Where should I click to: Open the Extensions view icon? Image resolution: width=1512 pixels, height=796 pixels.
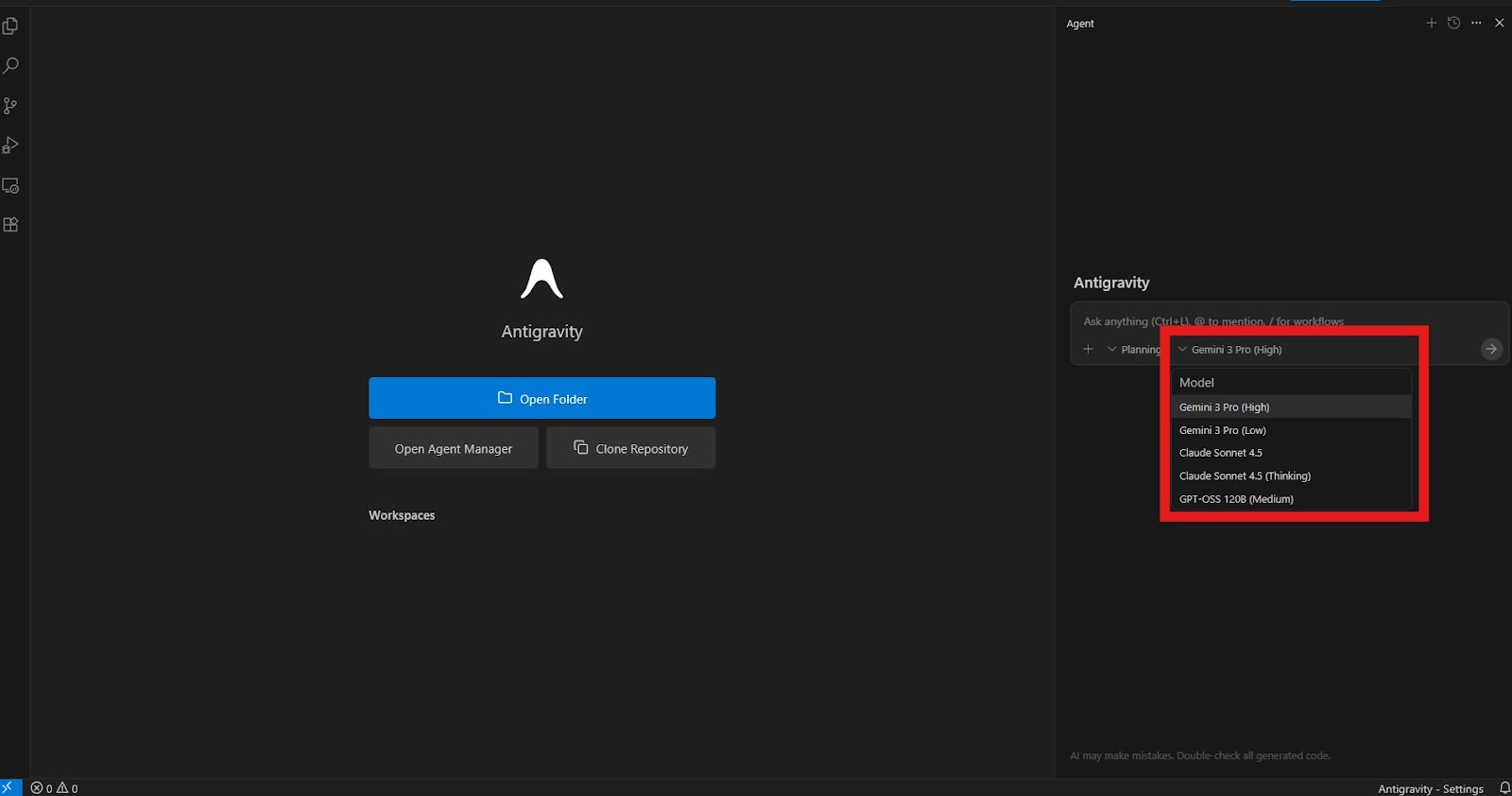10,225
